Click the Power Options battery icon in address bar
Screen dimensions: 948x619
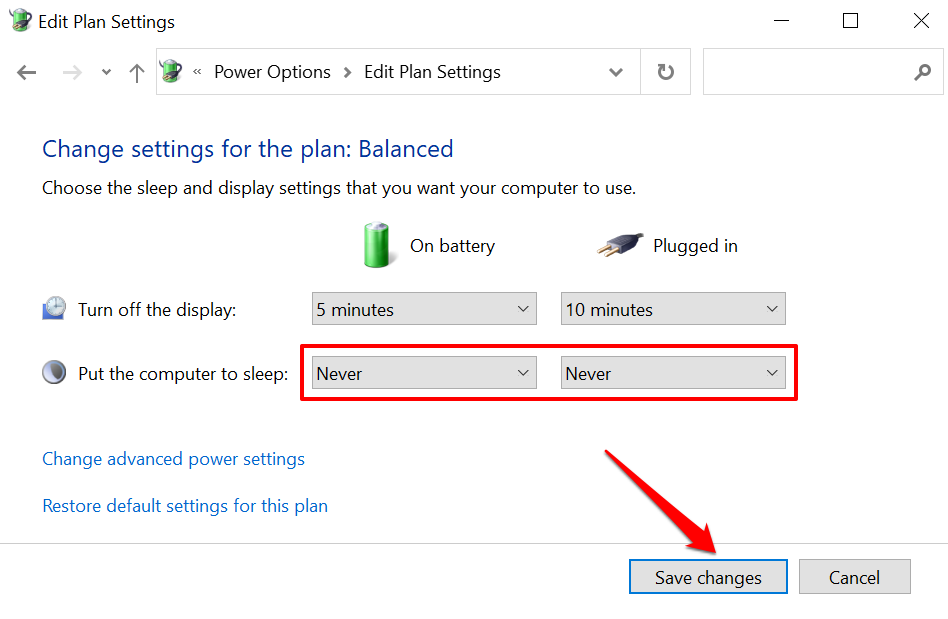click(x=172, y=71)
